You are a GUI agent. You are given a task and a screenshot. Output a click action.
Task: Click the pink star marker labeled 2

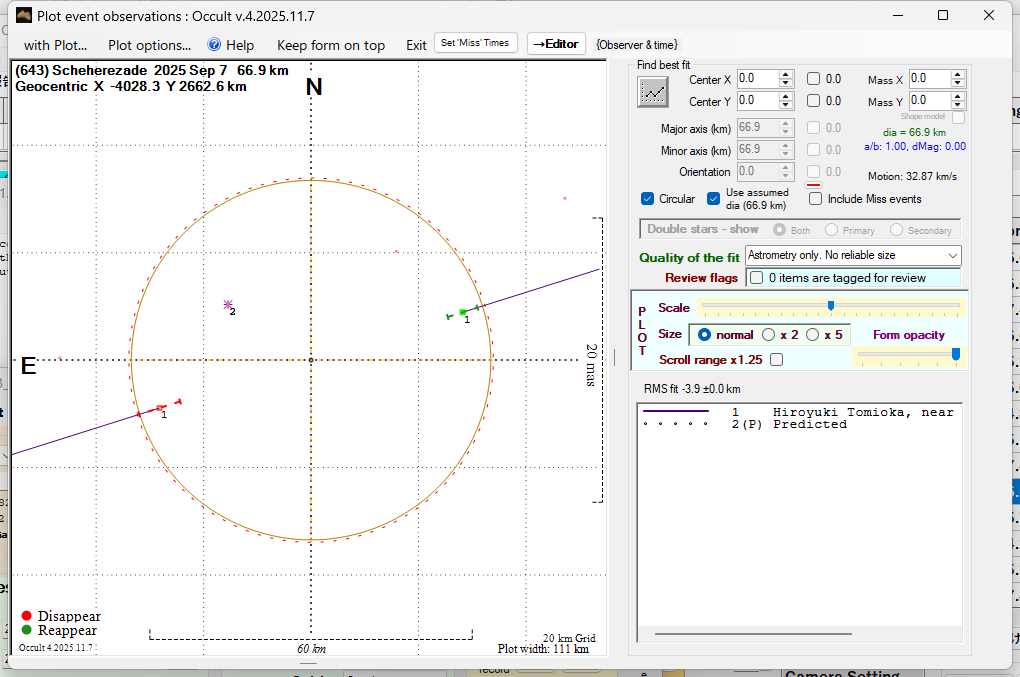(x=229, y=304)
